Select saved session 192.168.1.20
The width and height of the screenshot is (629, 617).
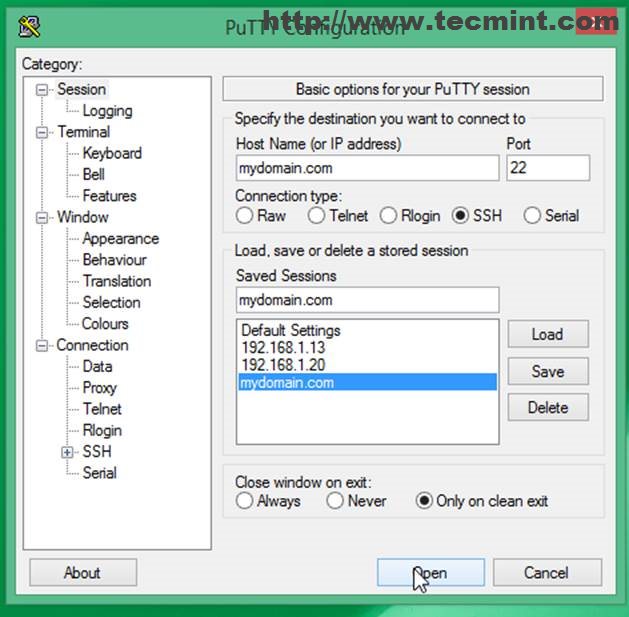click(x=367, y=365)
